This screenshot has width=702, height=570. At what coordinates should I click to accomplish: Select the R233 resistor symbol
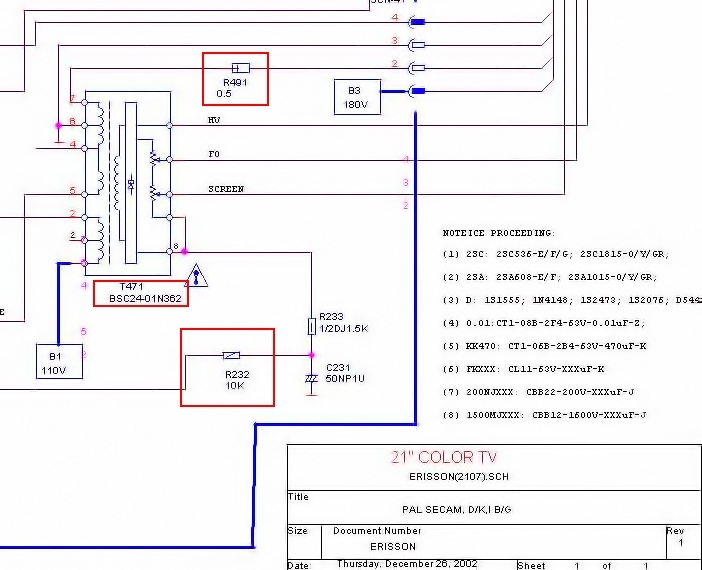(312, 325)
